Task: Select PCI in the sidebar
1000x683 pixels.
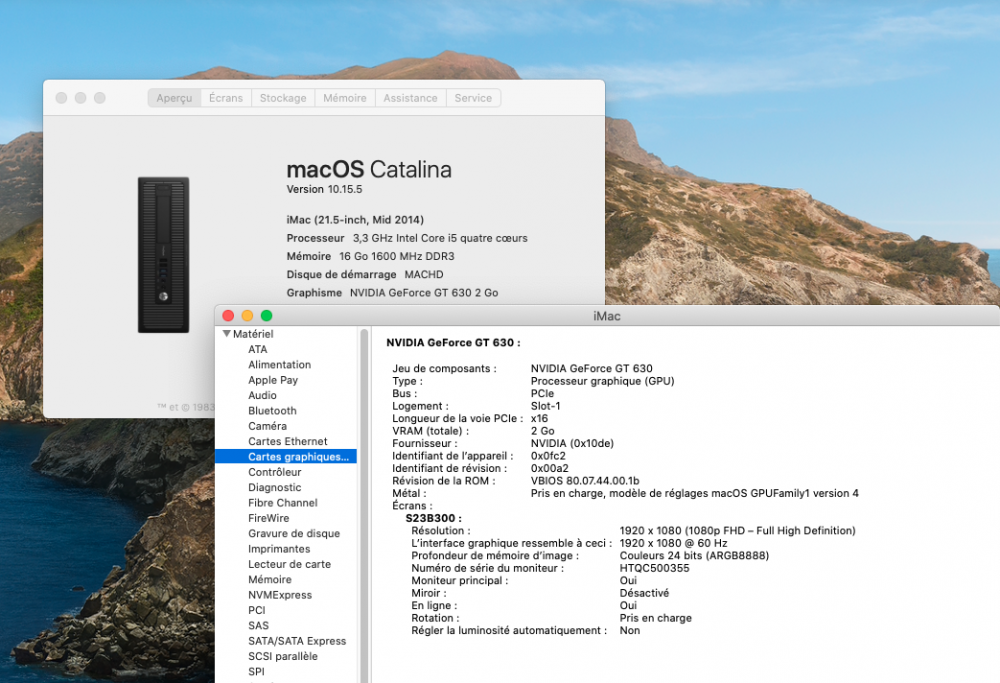Action: pyautogui.click(x=256, y=610)
